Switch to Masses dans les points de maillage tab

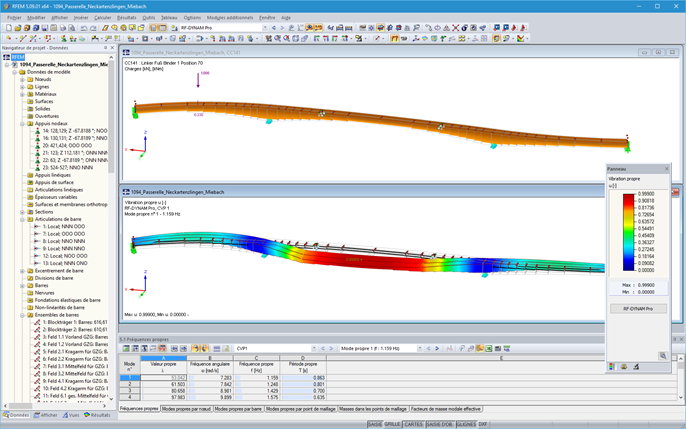[373, 409]
